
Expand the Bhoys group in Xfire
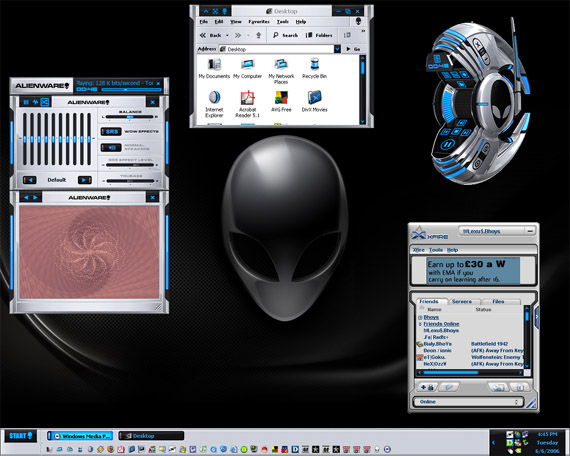click(x=420, y=317)
